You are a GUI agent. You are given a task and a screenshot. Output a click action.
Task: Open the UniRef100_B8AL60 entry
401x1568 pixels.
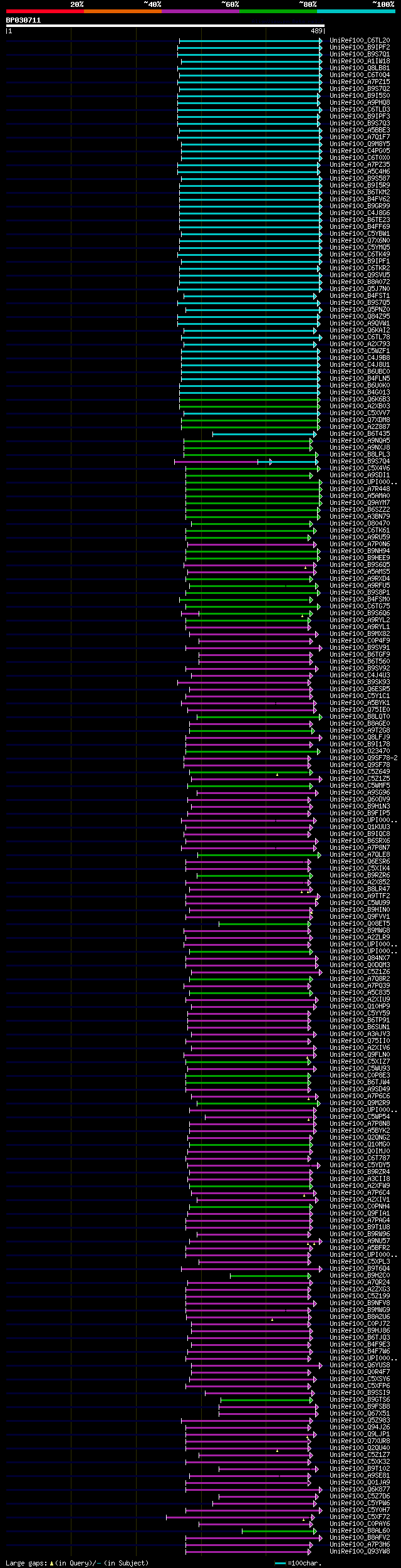360,1531
